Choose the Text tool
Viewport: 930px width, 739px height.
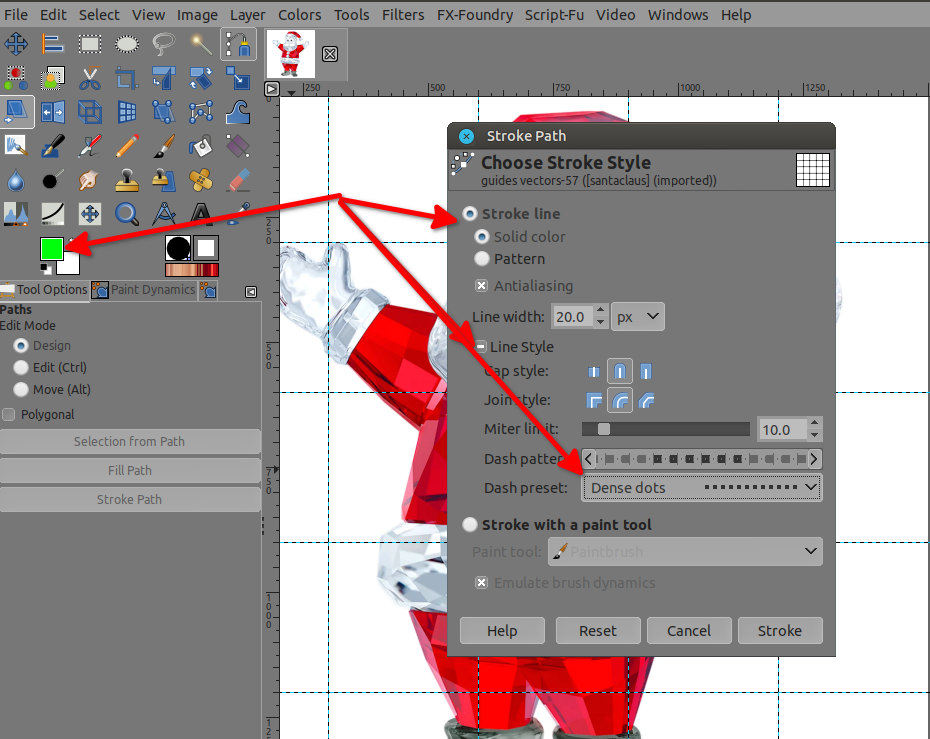click(x=201, y=214)
